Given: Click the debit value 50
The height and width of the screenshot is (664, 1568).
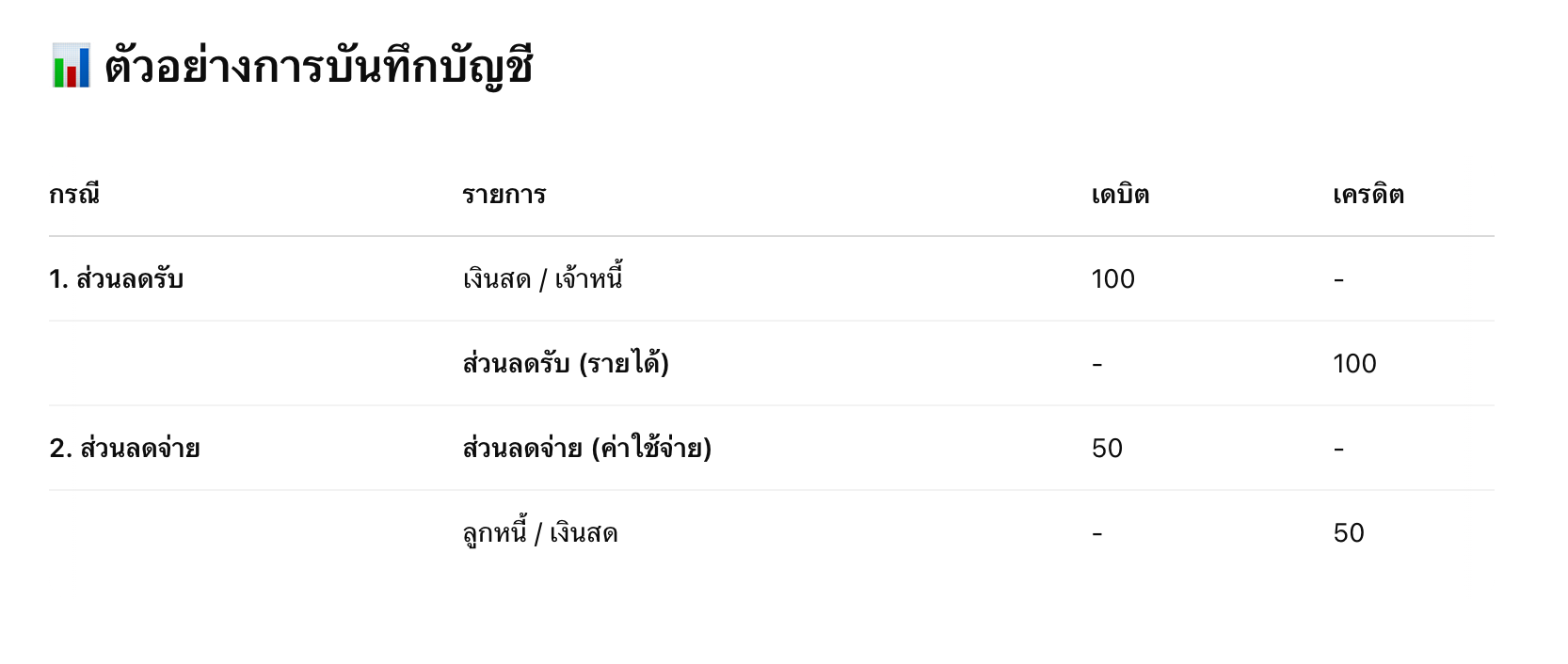Looking at the screenshot, I should (x=1108, y=449).
